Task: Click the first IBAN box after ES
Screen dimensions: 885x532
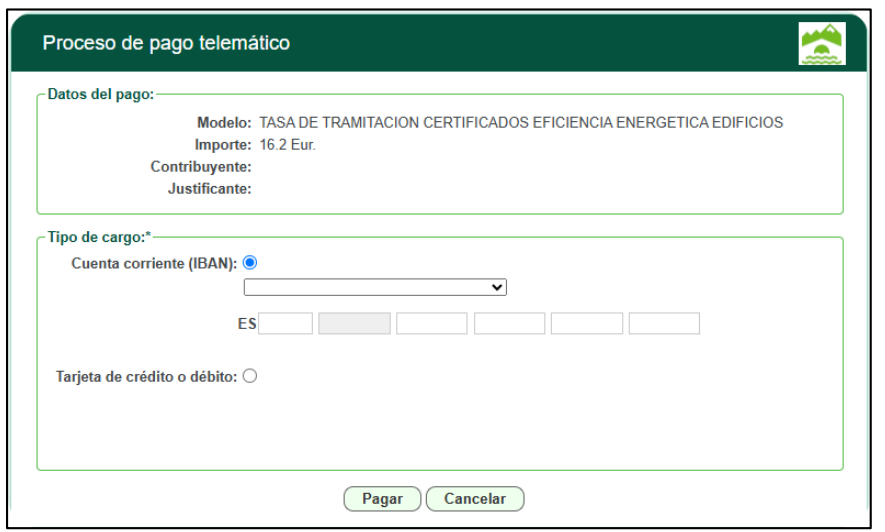Action: click(x=286, y=324)
